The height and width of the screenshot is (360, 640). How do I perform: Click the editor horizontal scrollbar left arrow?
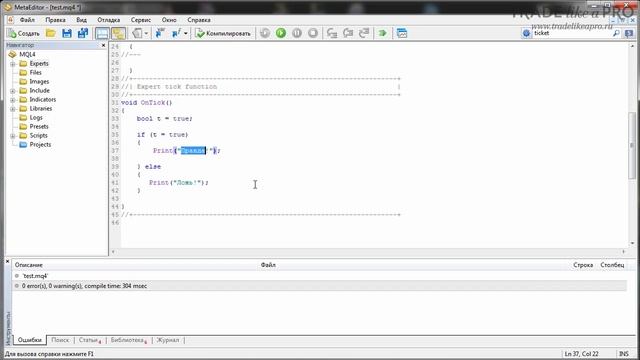click(113, 252)
